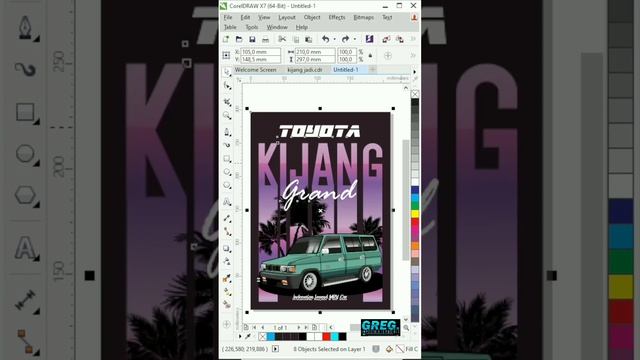Screen dimensions: 640x360
Task: Redo the last action
Action: [x=345, y=39]
